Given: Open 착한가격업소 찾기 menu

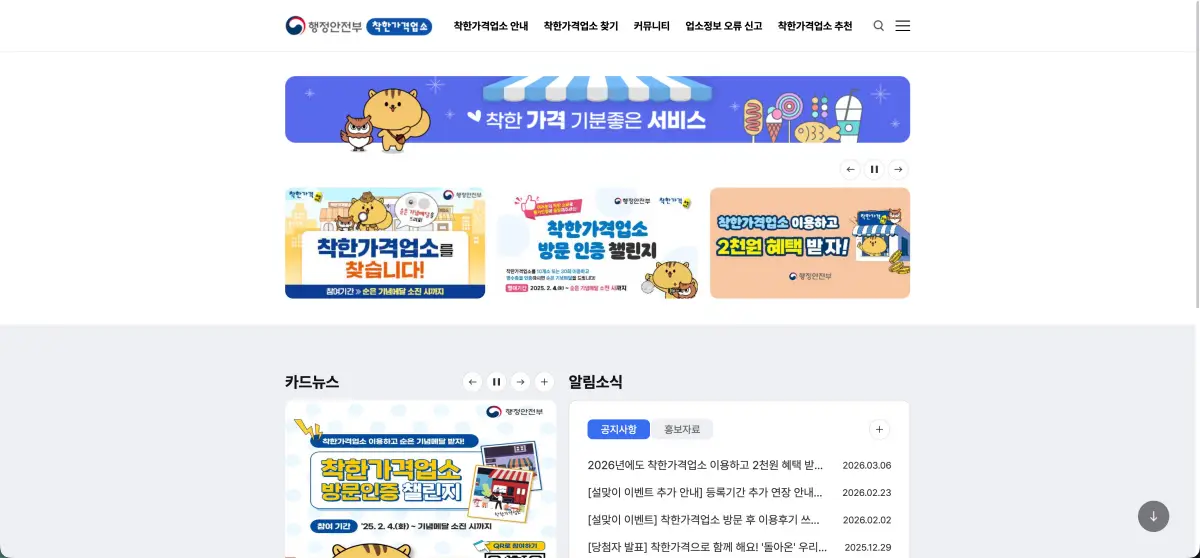Looking at the screenshot, I should click(x=581, y=26).
